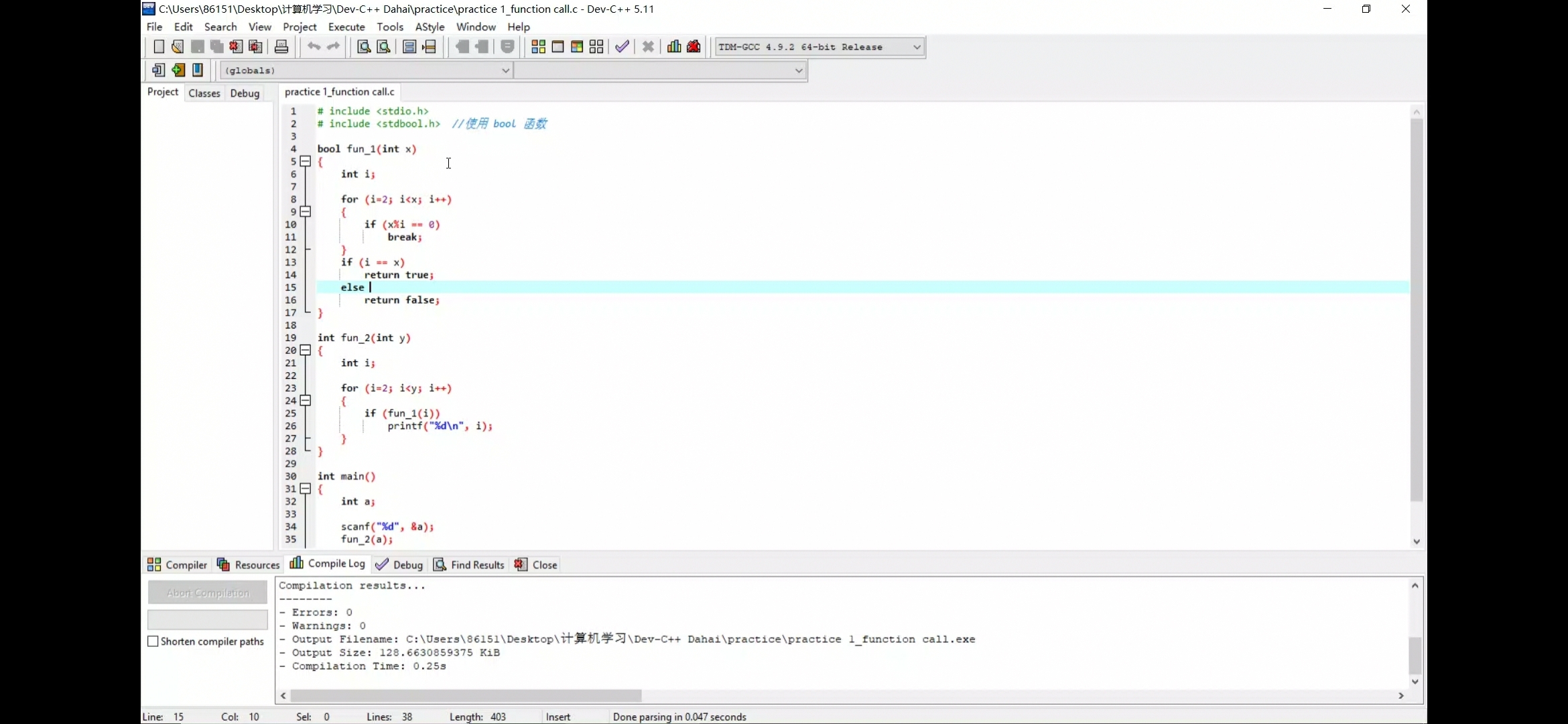This screenshot has width=1568, height=724.
Task: Switch to the bottom Compiler tab
Action: 178,565
